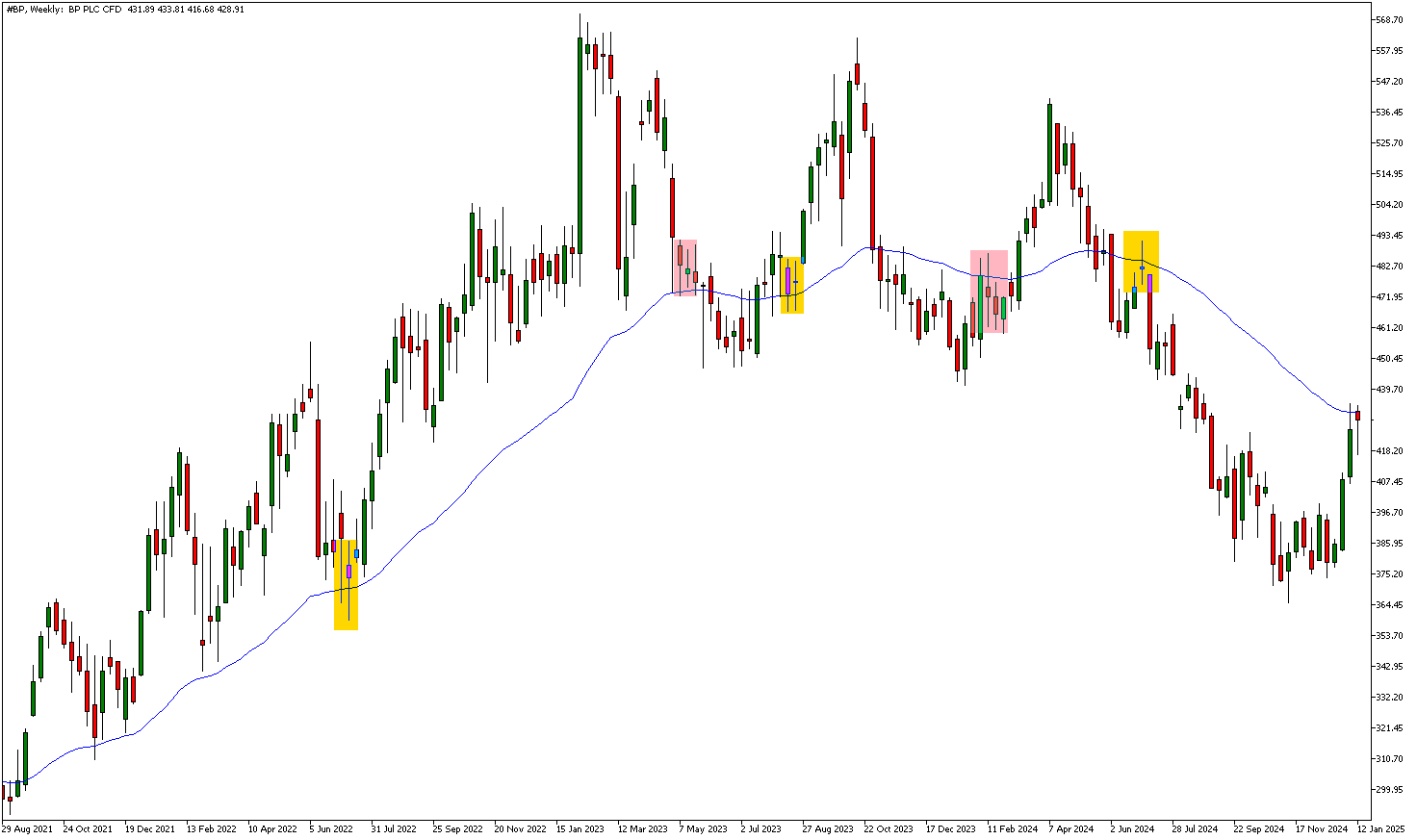The image size is (1417, 840).
Task: Click the '31 Jul 2022' date label
Action: pyautogui.click(x=394, y=828)
